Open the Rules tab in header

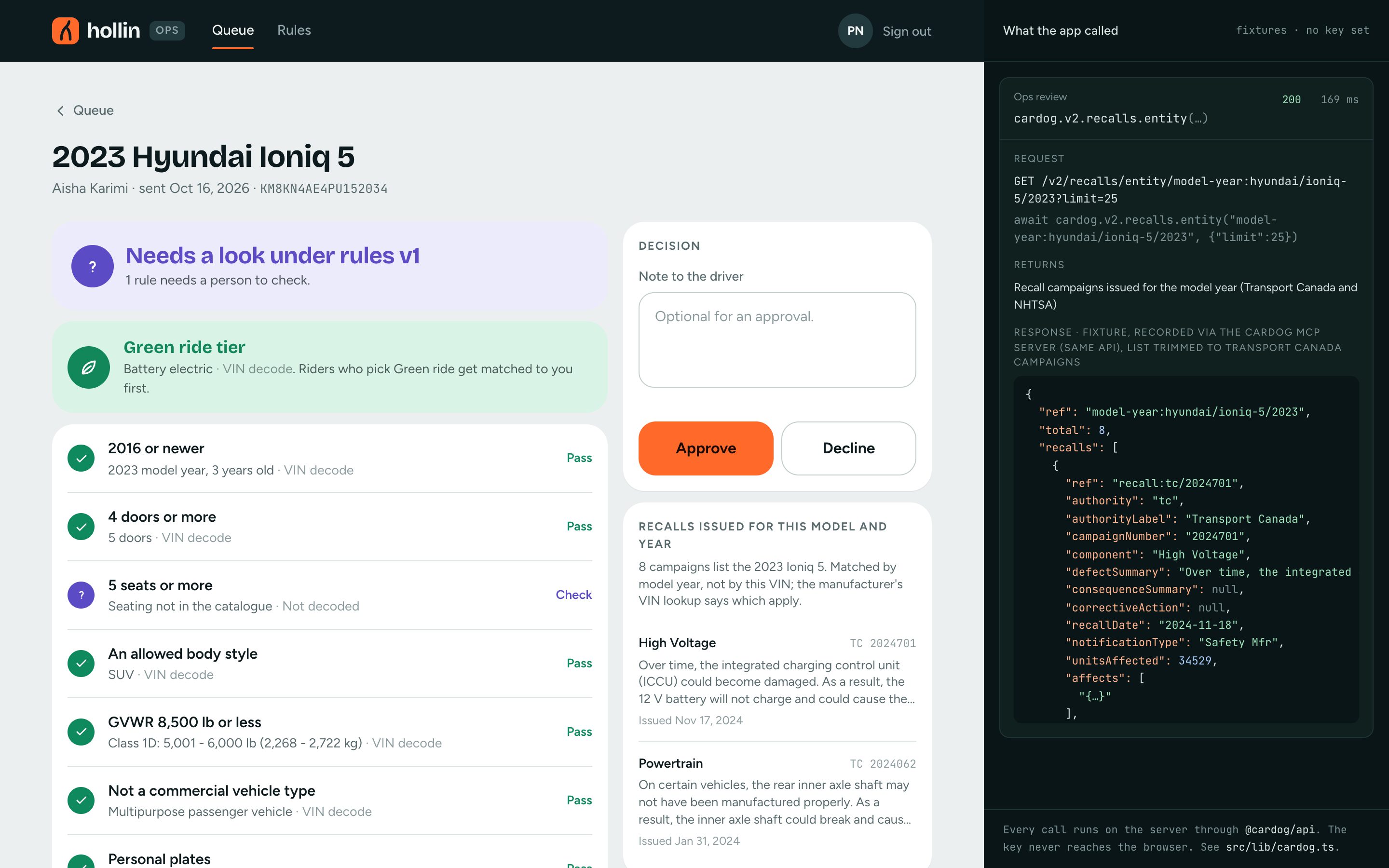(294, 30)
